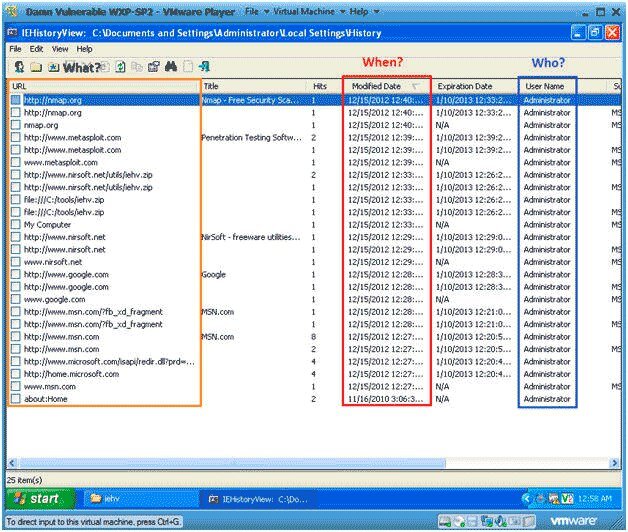628x532 pixels.
Task: Select the 'http://home.microsoft.com' URL
Action: 71,374
